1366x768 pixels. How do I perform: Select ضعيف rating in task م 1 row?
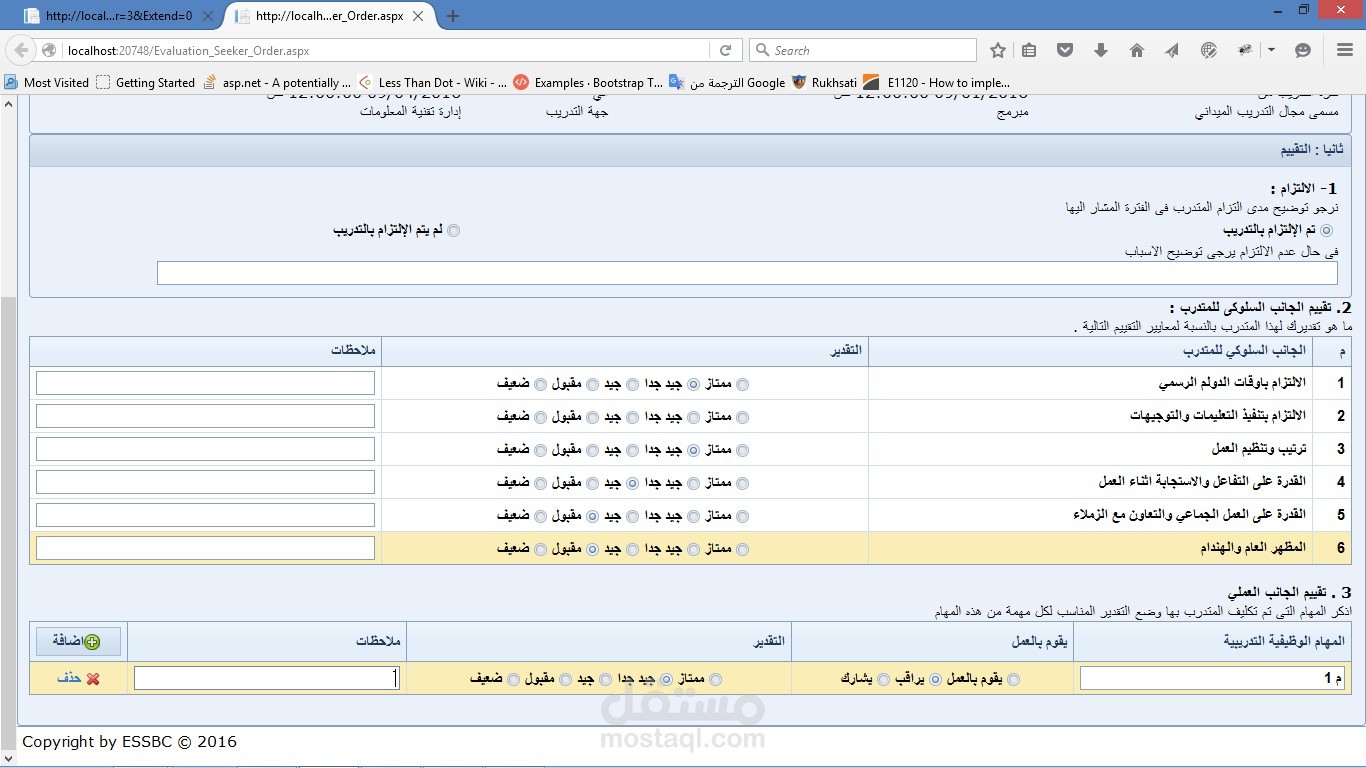pyautogui.click(x=514, y=679)
